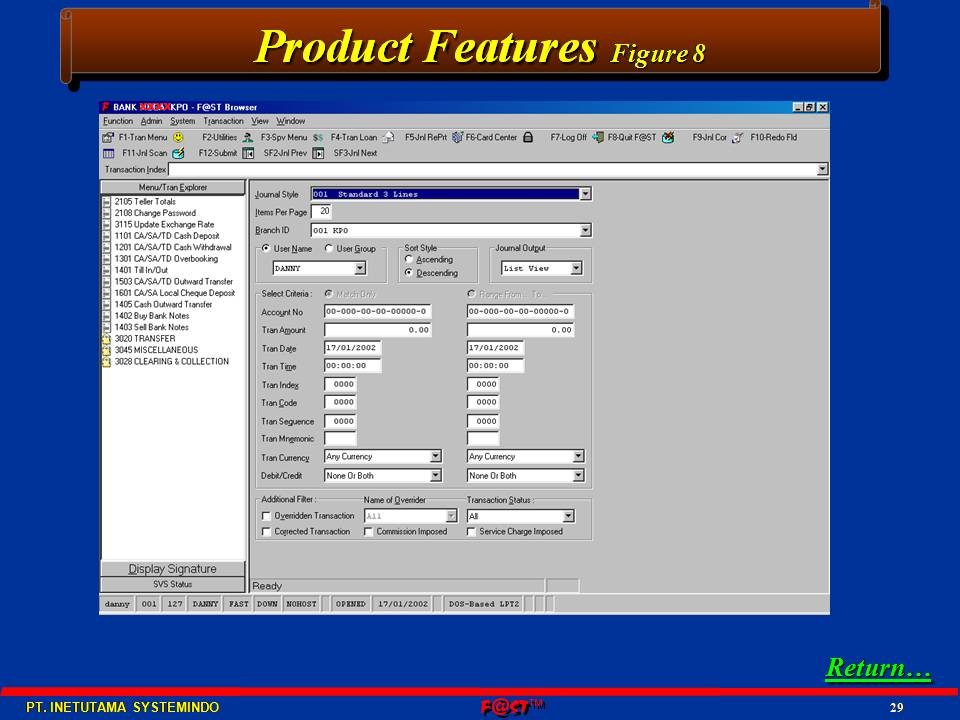Open the Admin menu
The width and height of the screenshot is (960, 720).
(x=151, y=121)
